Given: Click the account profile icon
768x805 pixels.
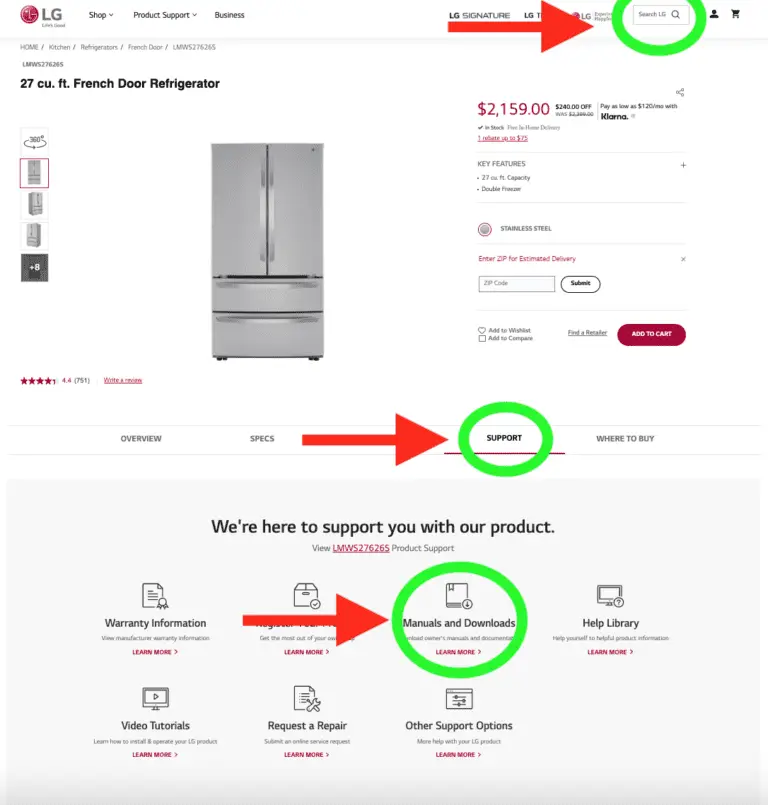Looking at the screenshot, I should [713, 14].
